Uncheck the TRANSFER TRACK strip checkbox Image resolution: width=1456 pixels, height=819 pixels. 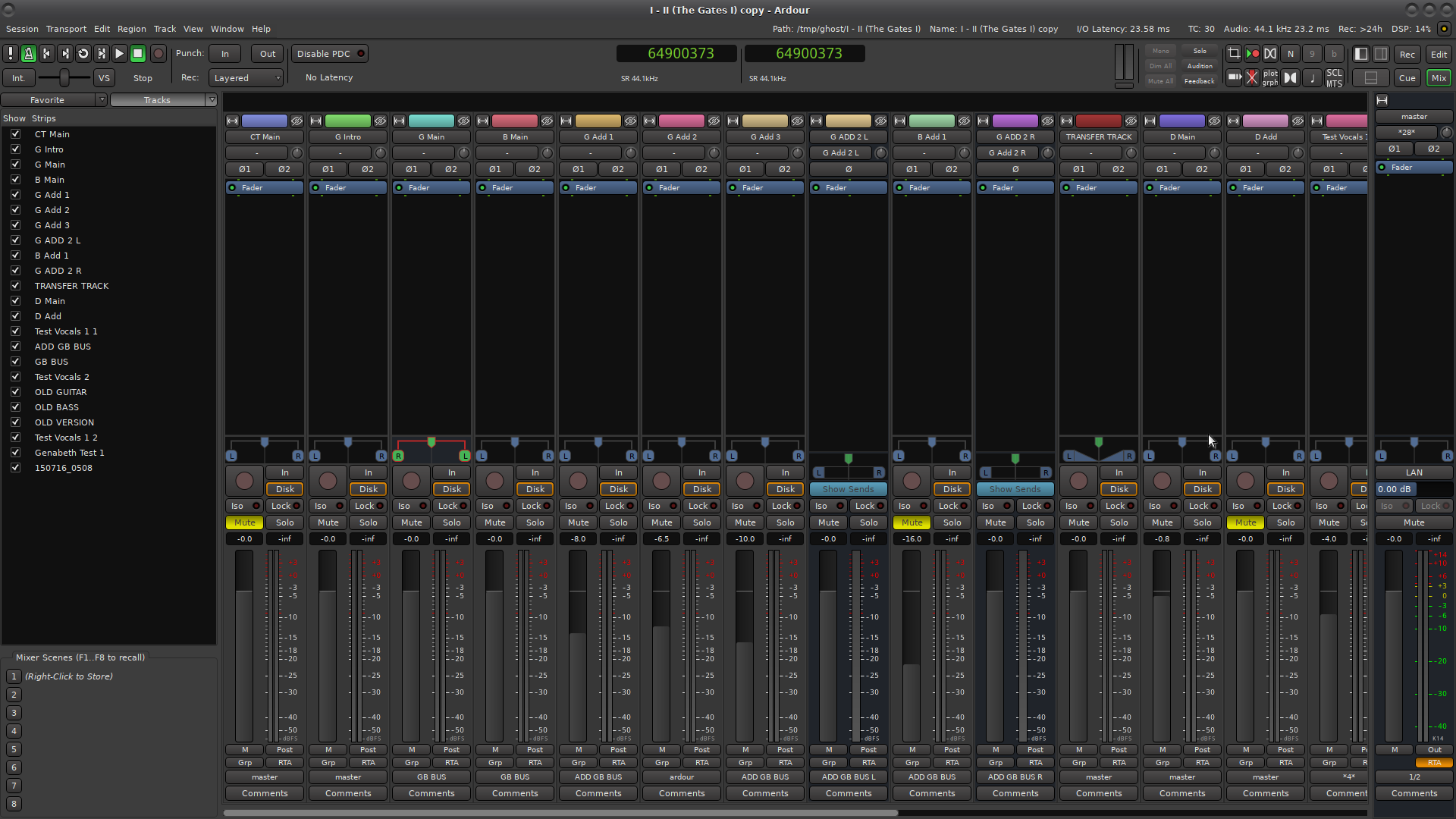point(15,286)
